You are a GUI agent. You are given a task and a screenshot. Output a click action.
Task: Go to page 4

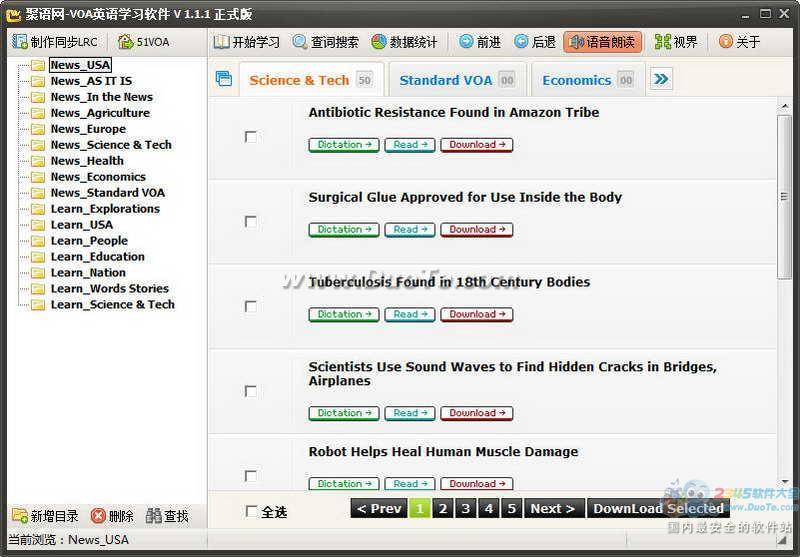pyautogui.click(x=489, y=509)
